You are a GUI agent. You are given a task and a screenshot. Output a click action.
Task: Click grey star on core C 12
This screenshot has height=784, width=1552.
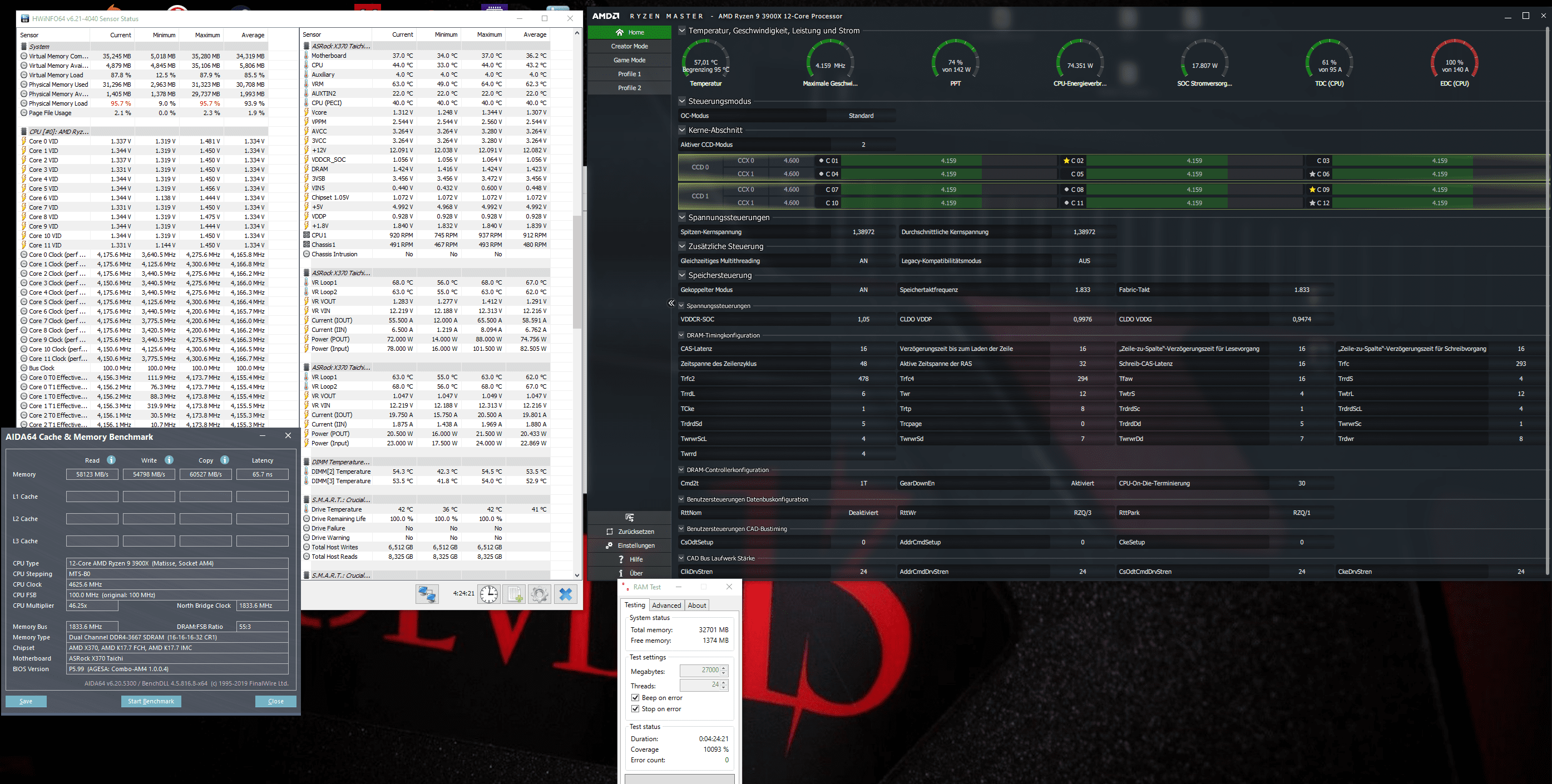coord(1312,203)
